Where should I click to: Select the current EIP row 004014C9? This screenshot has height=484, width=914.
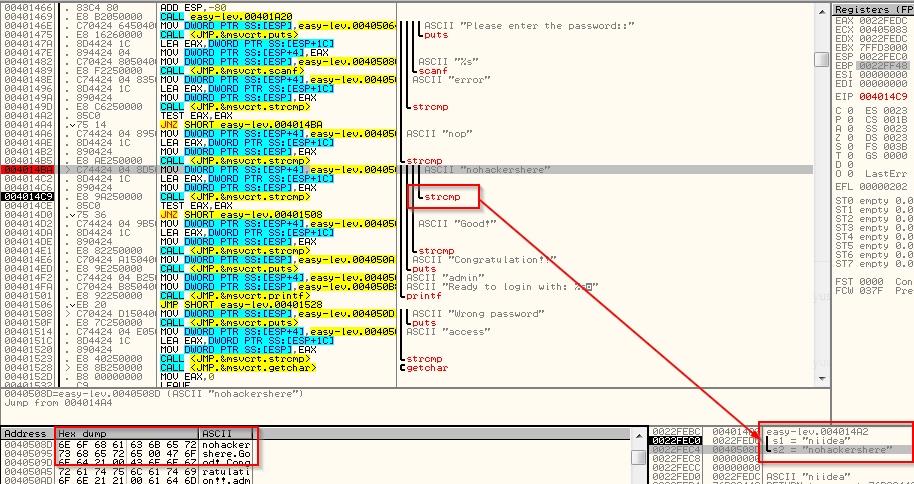click(408, 197)
